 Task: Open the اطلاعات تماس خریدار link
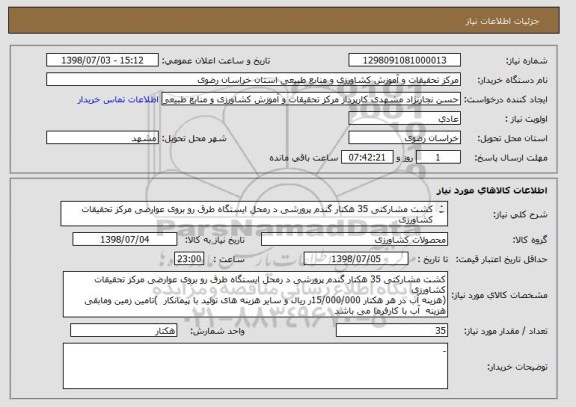(x=118, y=100)
